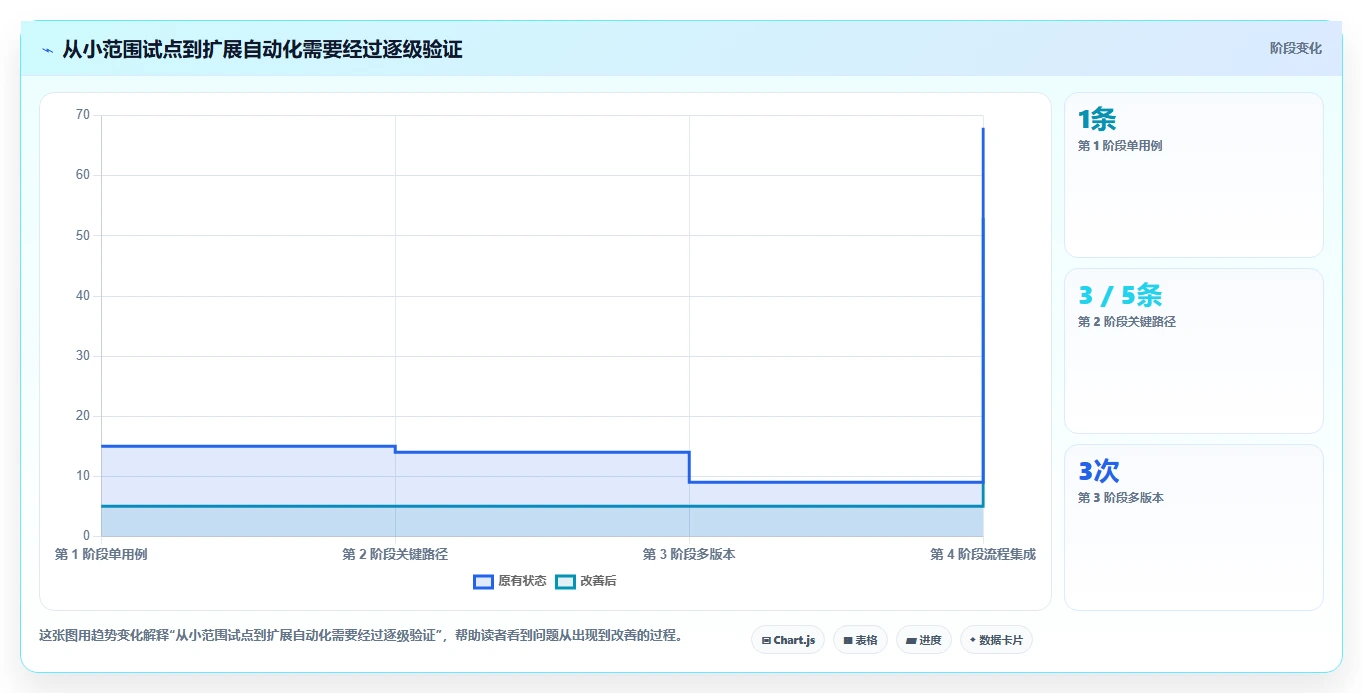The image size is (1363, 693).
Task: Select the 表格 tag chip
Action: [860, 640]
